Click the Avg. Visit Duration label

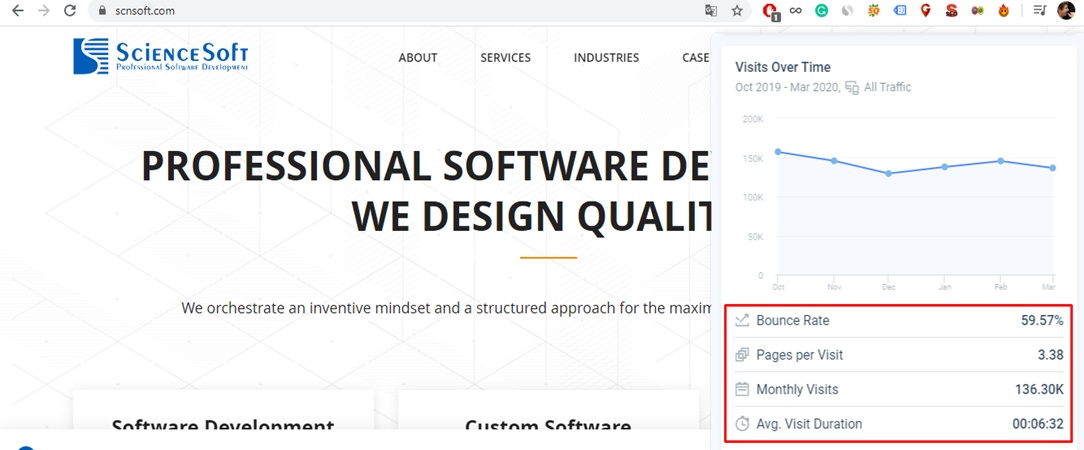[x=809, y=424]
